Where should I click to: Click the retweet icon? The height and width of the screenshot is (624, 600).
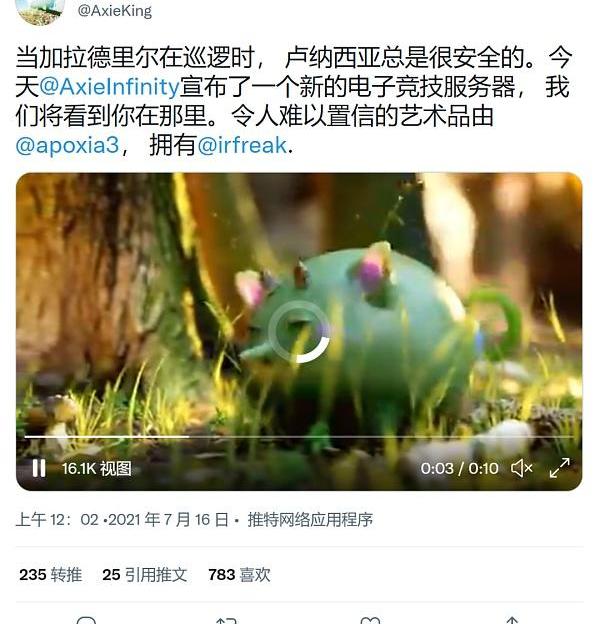point(226,620)
